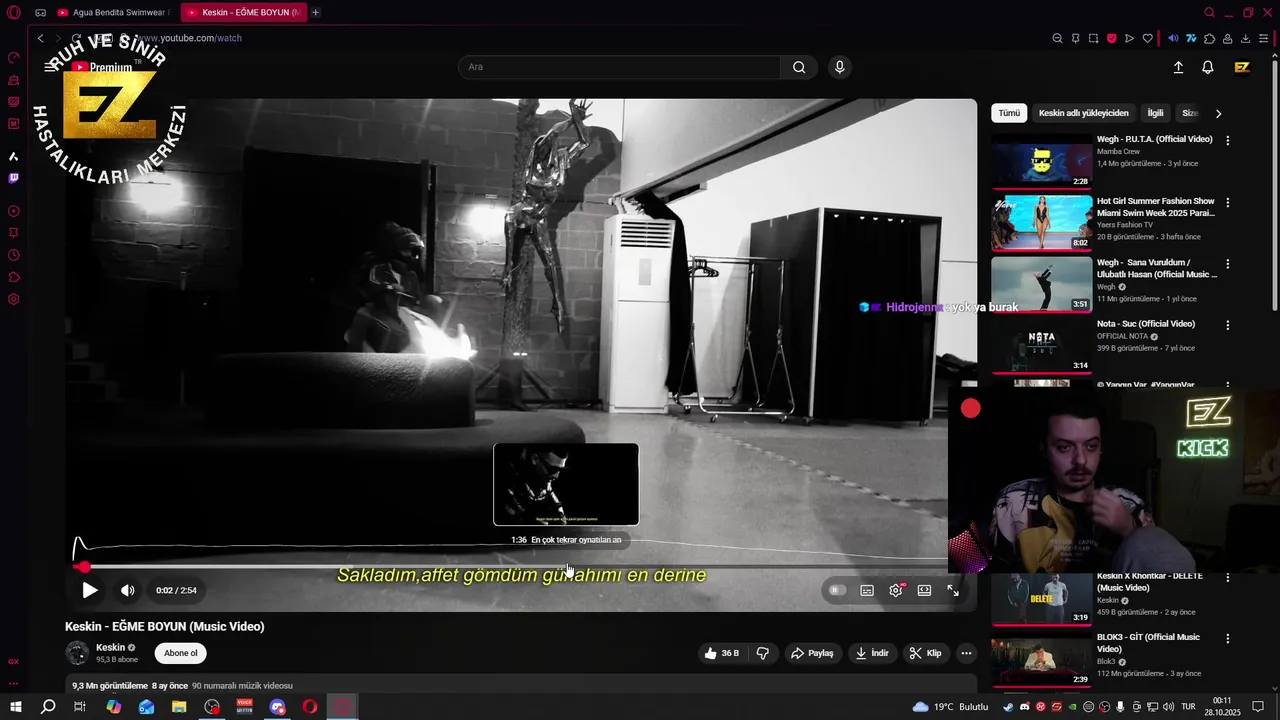Image resolution: width=1280 pixels, height=720 pixels.
Task: Open YouTube notifications bell
Action: coord(1208,67)
